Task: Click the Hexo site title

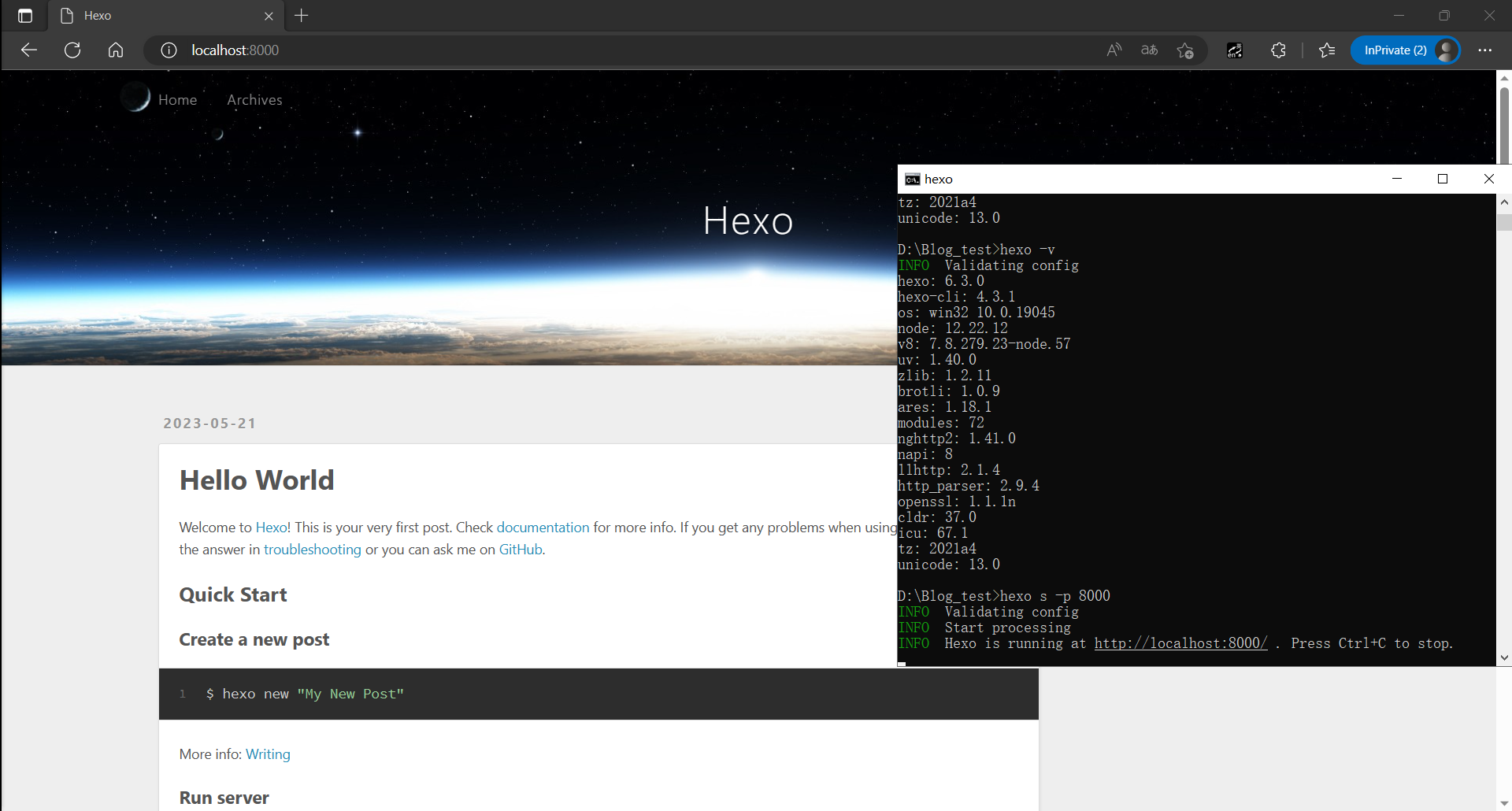Action: 748,220
